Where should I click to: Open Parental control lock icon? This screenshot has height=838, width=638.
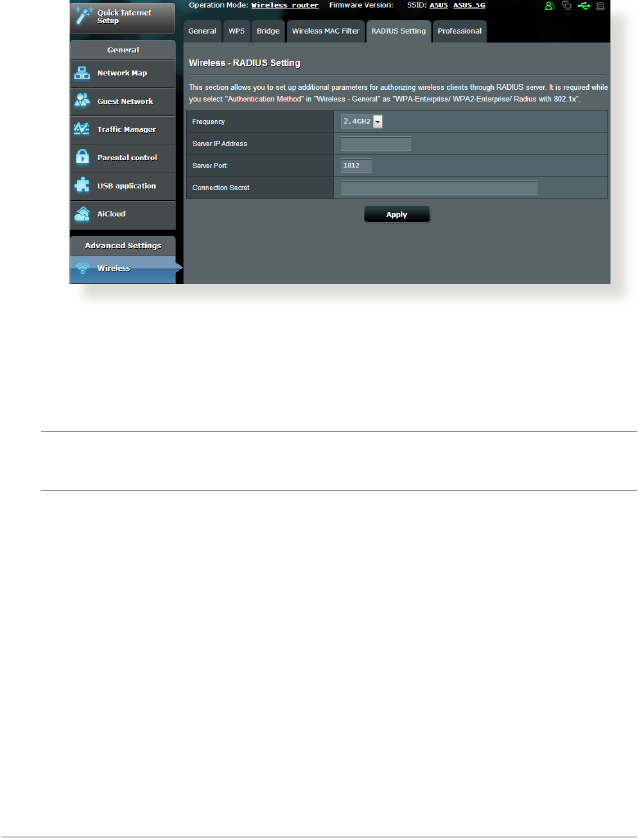point(82,157)
